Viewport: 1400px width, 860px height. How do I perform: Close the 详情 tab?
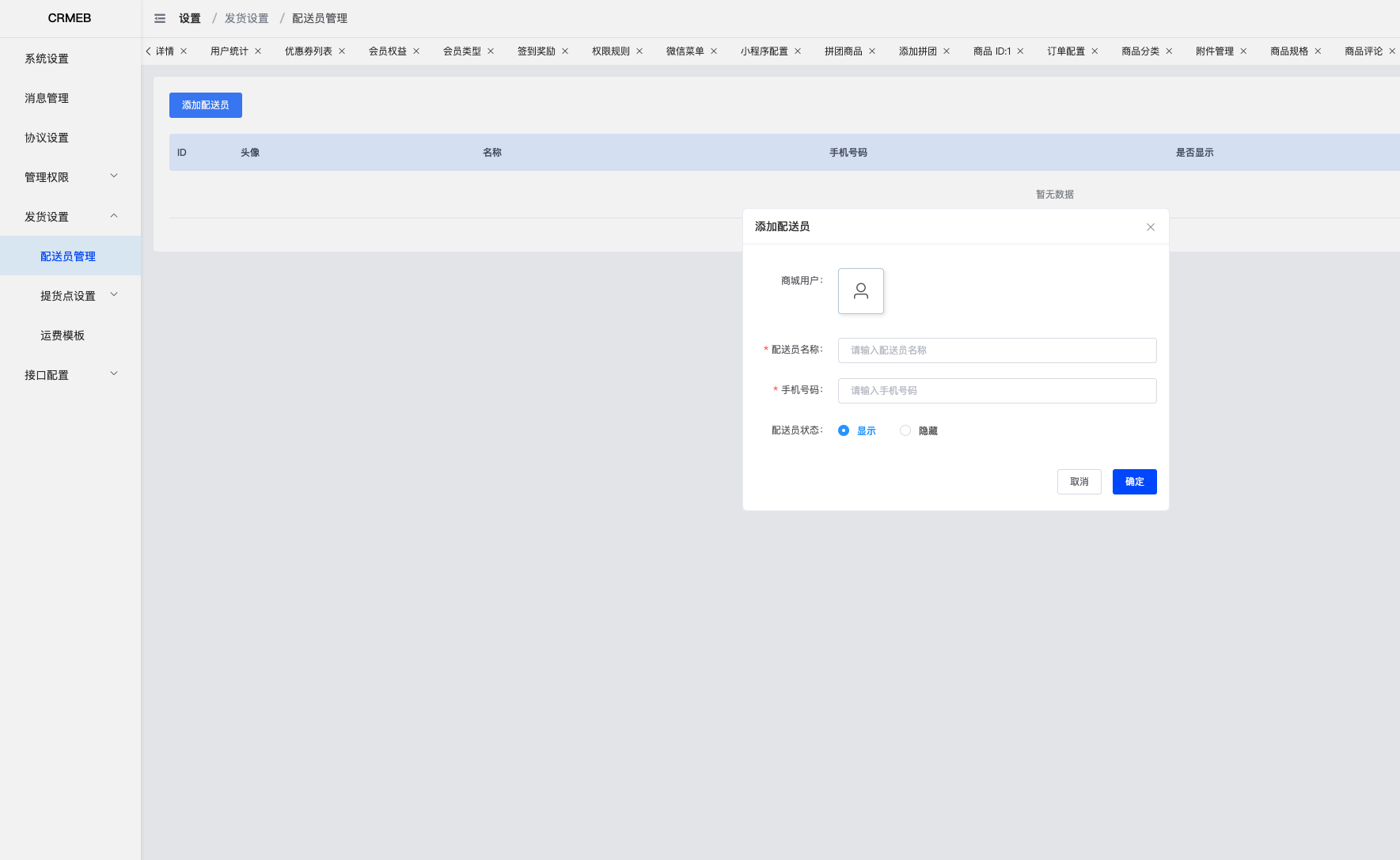click(x=184, y=51)
